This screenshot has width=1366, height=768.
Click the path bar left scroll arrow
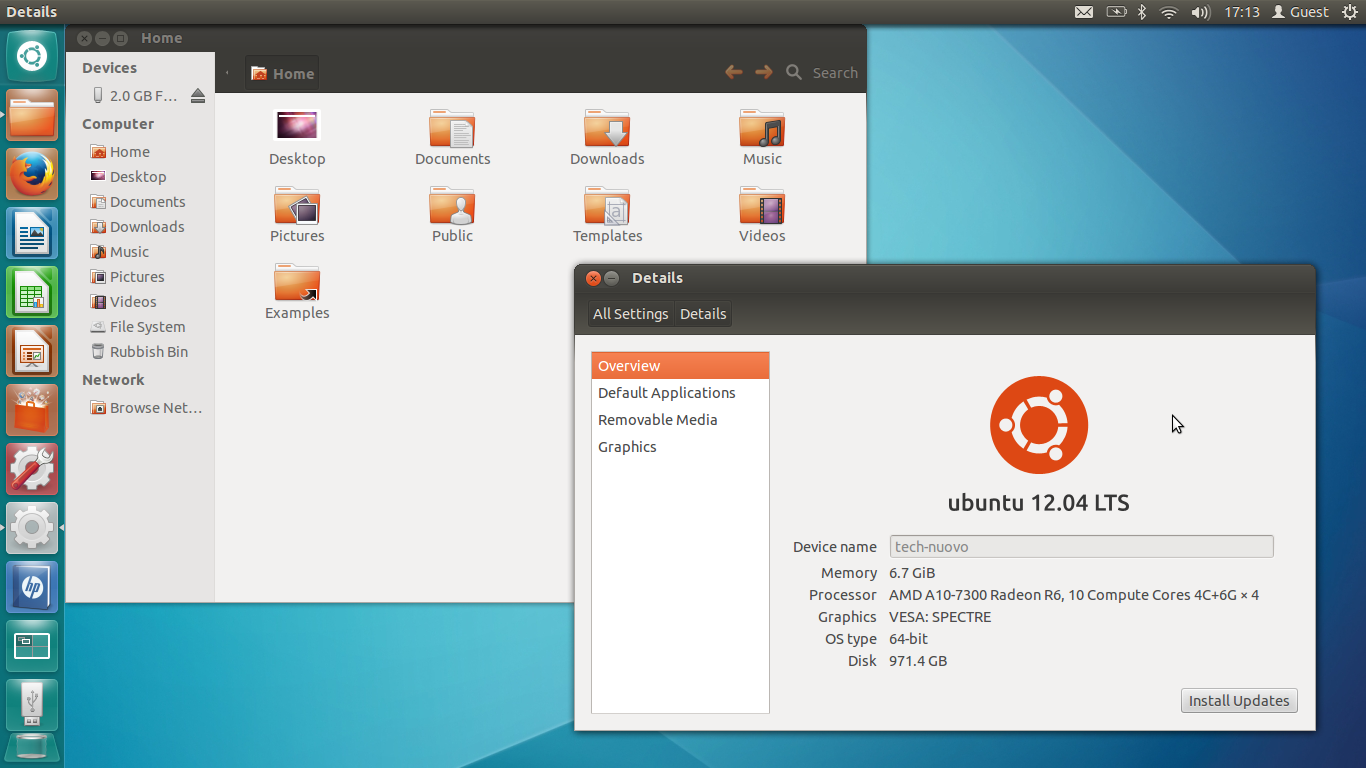227,73
